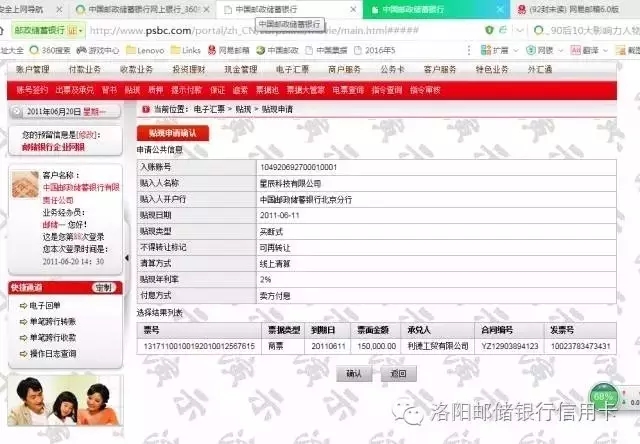Screen dimensions: 640x444
Task: Select 票据池 in the red submenu
Action: pyautogui.click(x=267, y=90)
